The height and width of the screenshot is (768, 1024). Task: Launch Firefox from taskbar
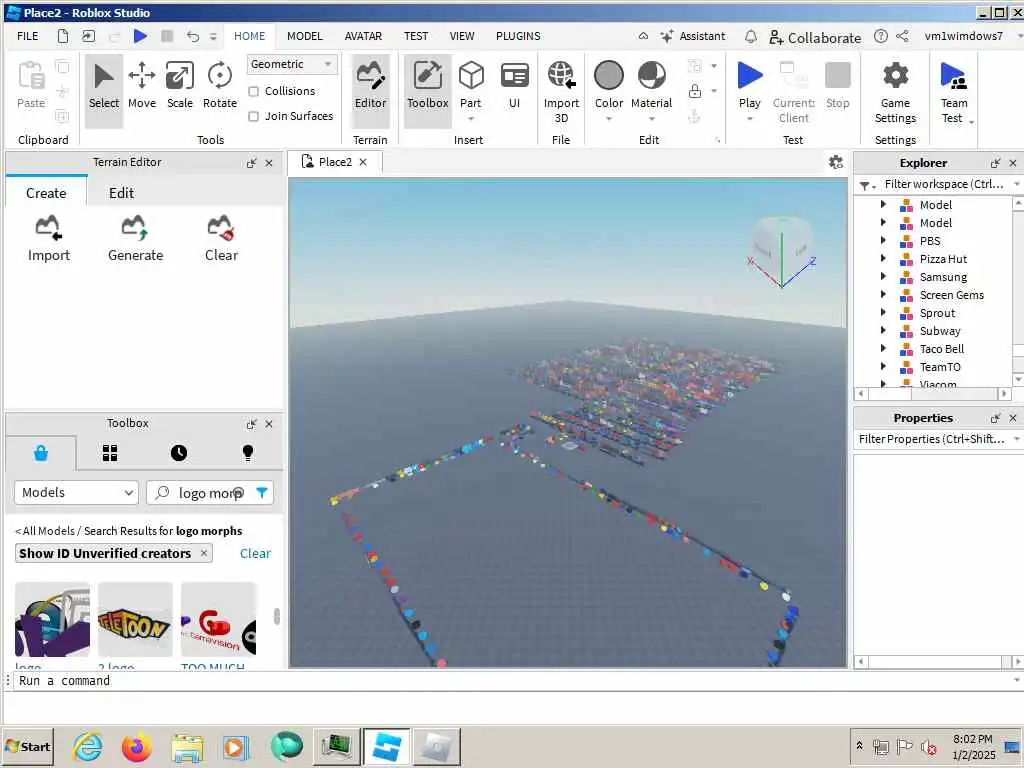(x=136, y=747)
